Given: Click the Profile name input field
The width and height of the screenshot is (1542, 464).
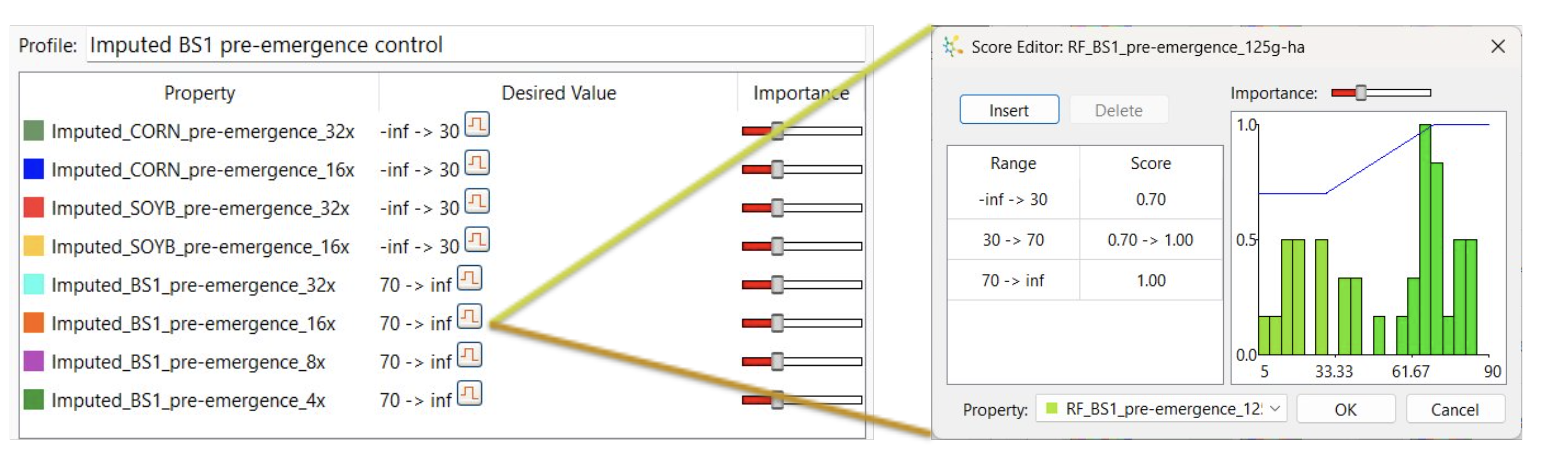Looking at the screenshot, I should pos(476,45).
